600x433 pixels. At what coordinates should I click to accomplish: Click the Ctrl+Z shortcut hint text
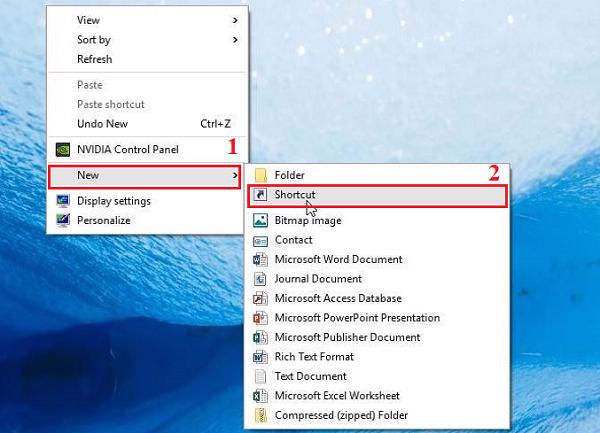[x=215, y=124]
